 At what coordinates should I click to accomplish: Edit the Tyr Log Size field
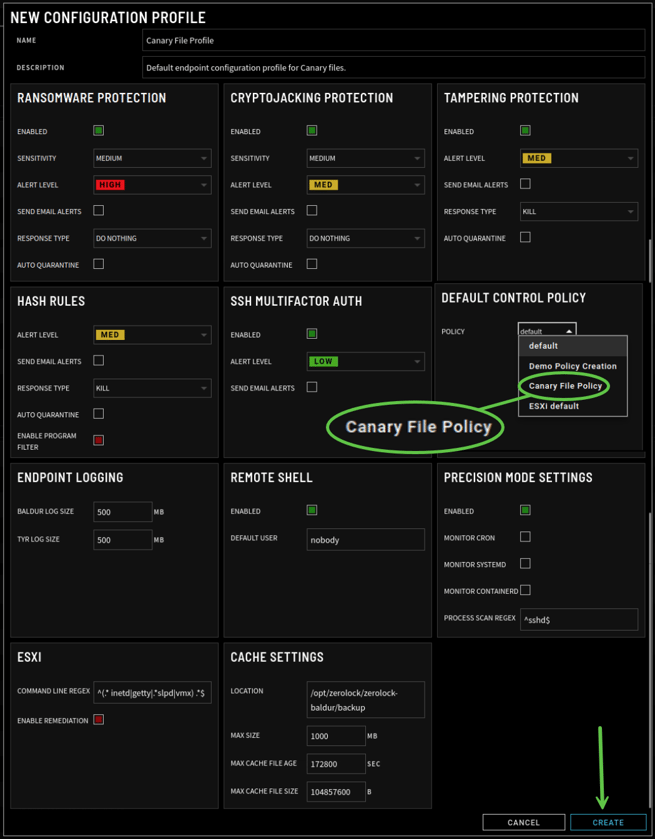[123, 540]
